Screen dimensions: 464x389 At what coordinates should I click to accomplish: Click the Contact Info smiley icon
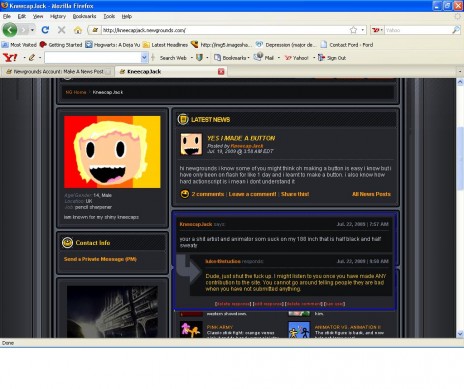[67, 243]
